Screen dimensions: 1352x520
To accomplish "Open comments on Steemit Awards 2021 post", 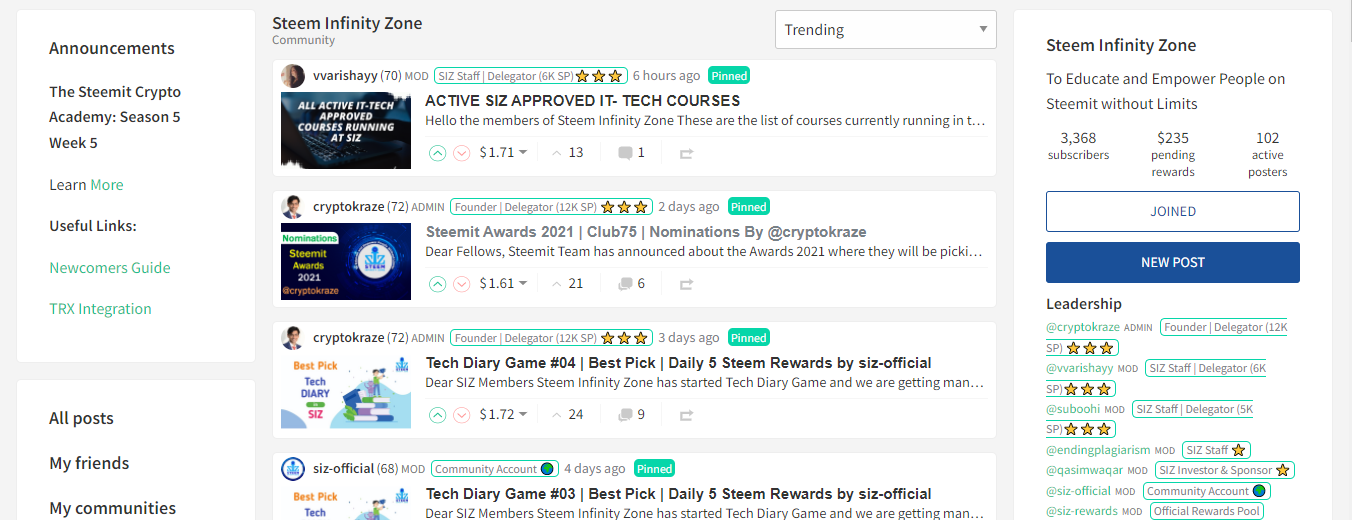I will coord(631,284).
